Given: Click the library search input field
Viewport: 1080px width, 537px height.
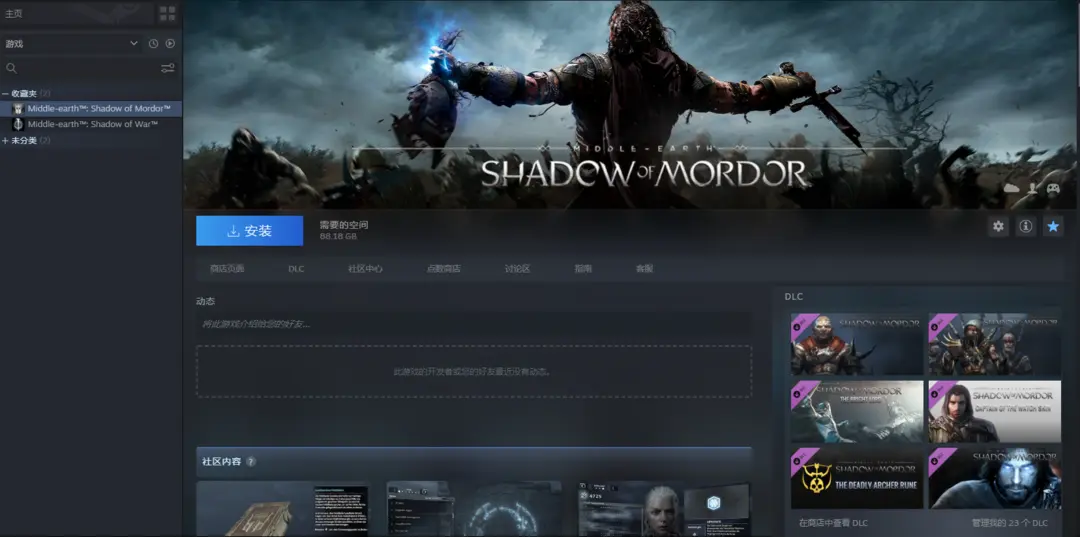Looking at the screenshot, I should (88, 68).
